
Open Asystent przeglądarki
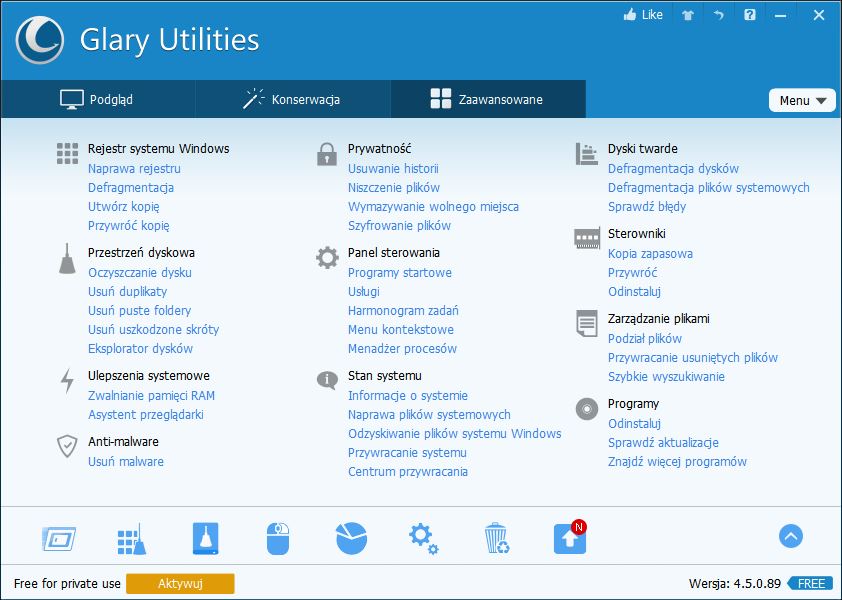[x=146, y=415]
